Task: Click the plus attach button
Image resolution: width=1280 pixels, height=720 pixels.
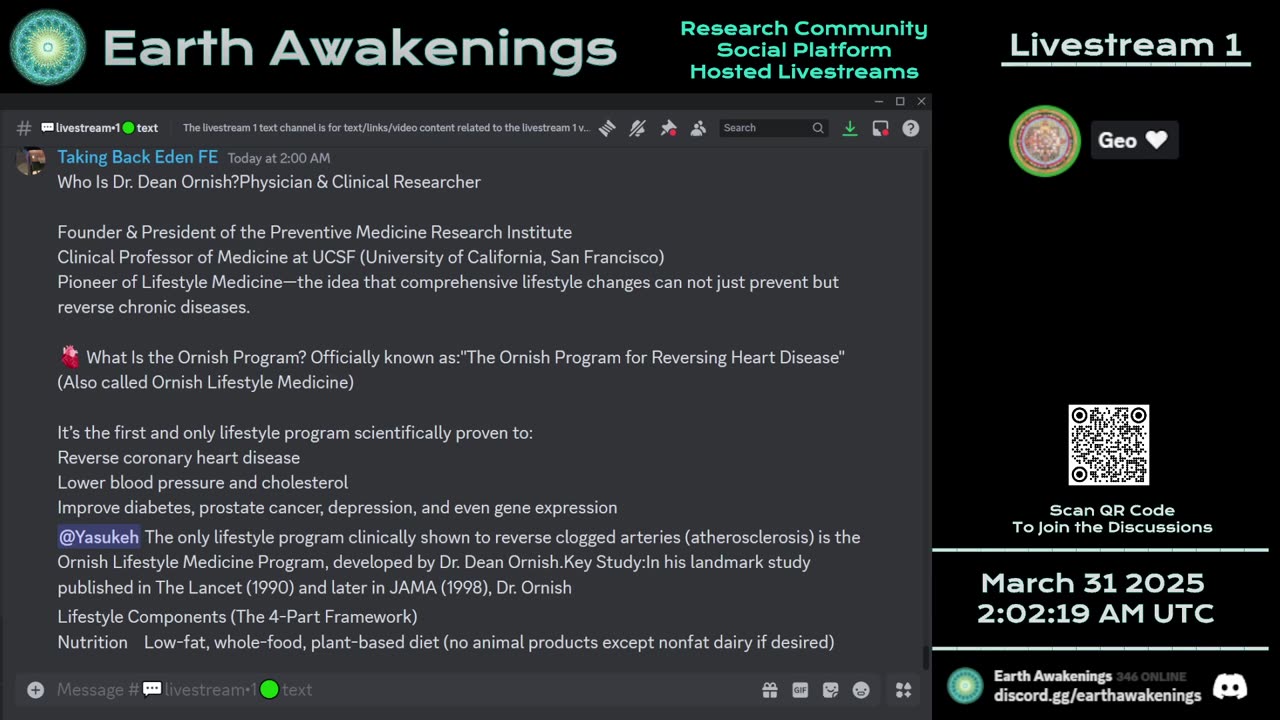Action: 35,690
